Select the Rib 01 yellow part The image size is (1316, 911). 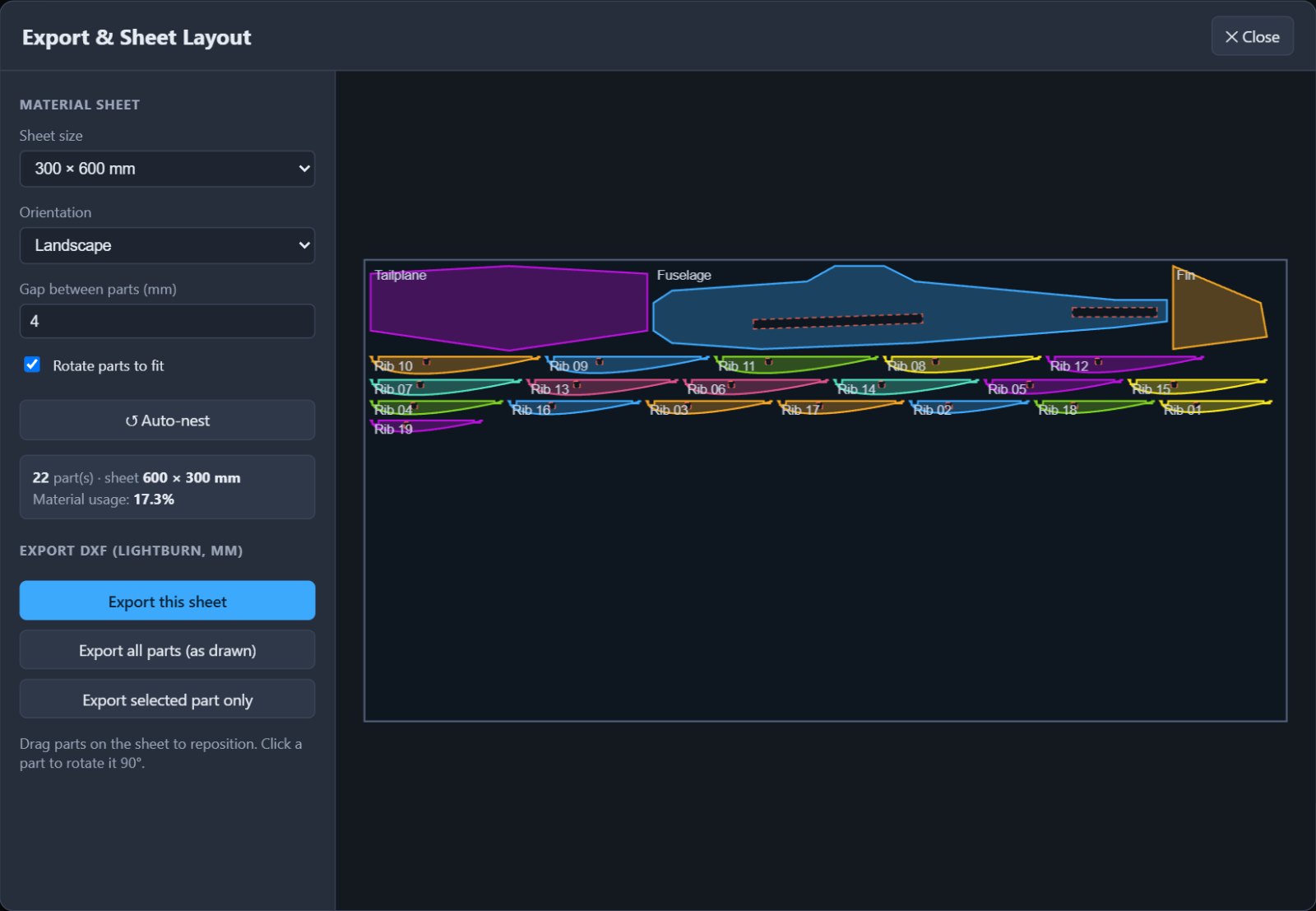(x=1213, y=406)
